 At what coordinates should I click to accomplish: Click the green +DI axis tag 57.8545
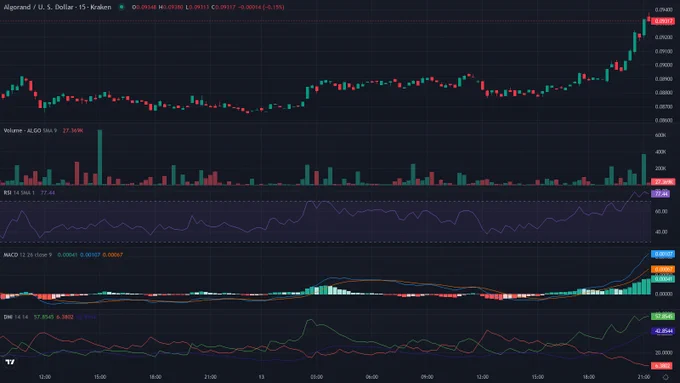663,316
